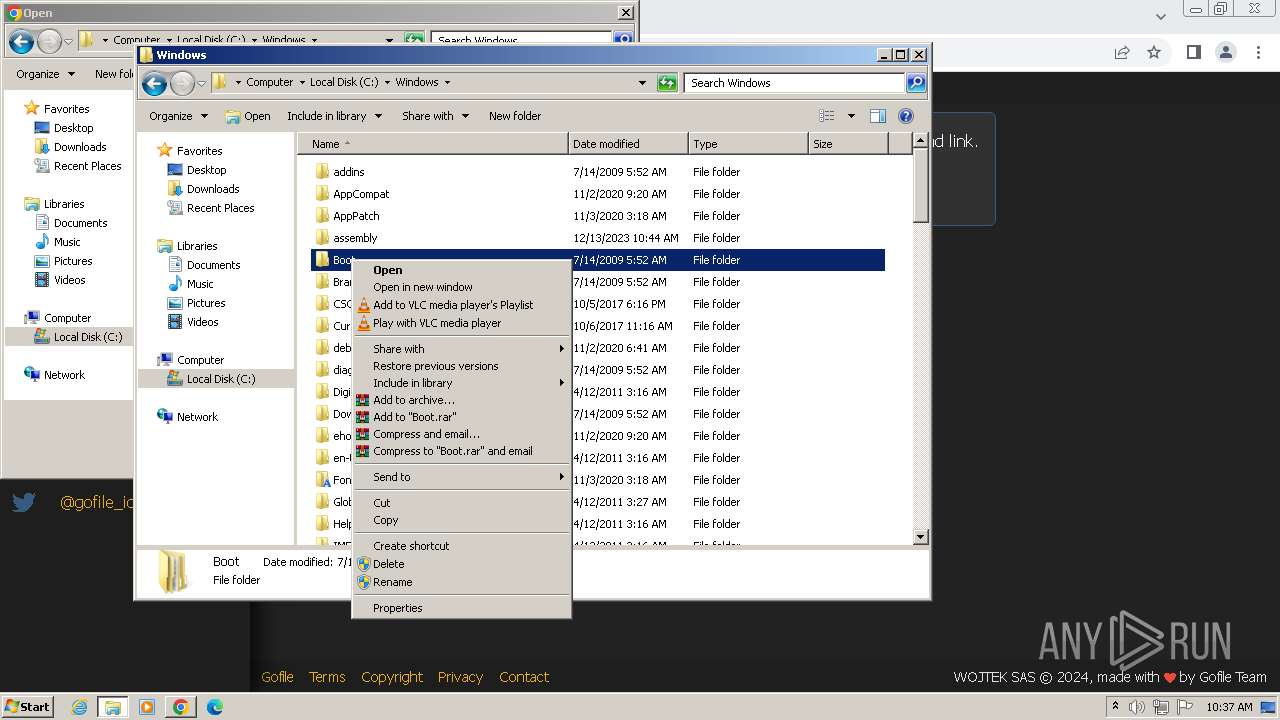Click the Chrome profile avatar icon
This screenshot has width=1280, height=720.
click(1225, 52)
